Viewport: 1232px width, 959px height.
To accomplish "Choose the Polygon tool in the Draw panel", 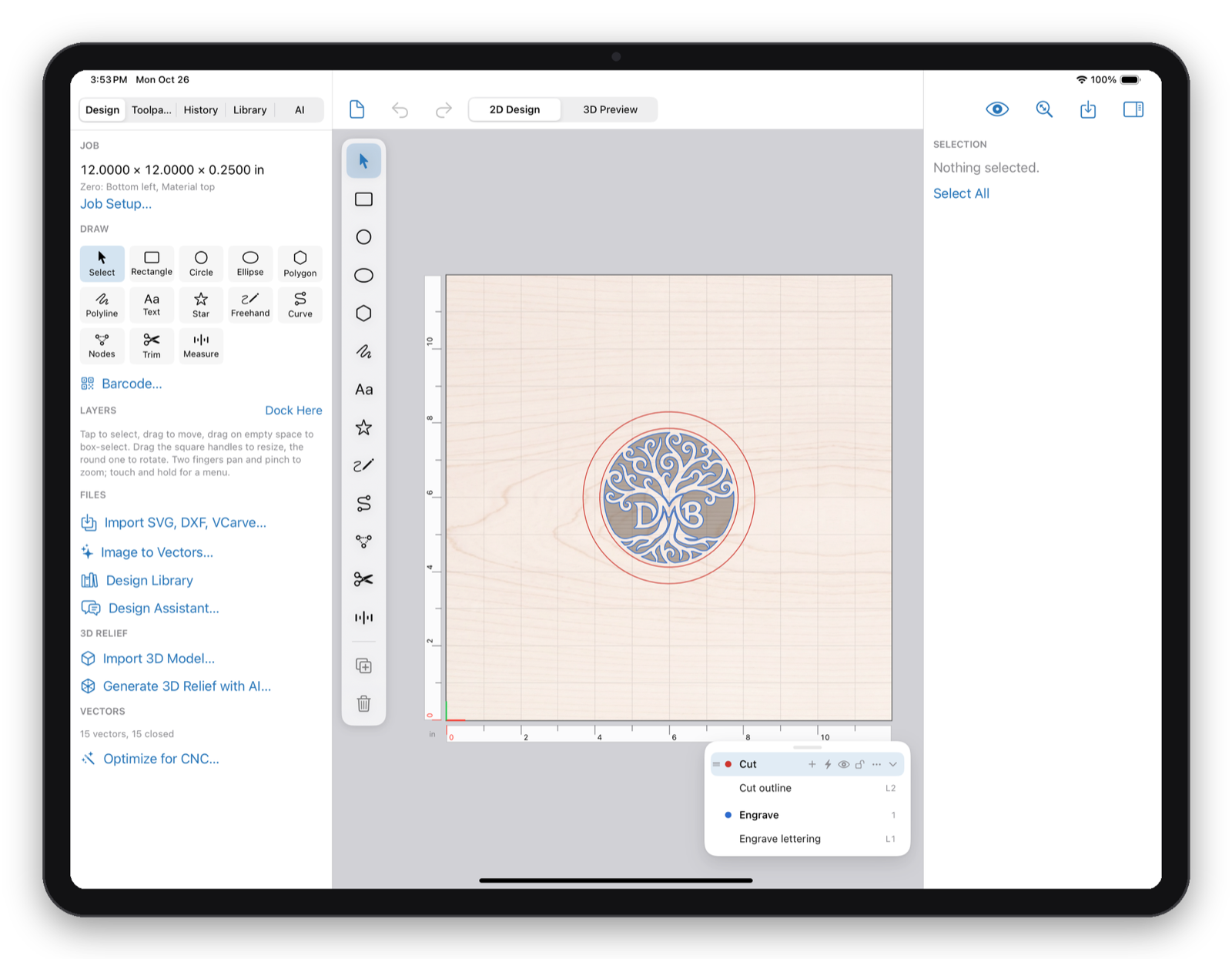I will (x=300, y=263).
